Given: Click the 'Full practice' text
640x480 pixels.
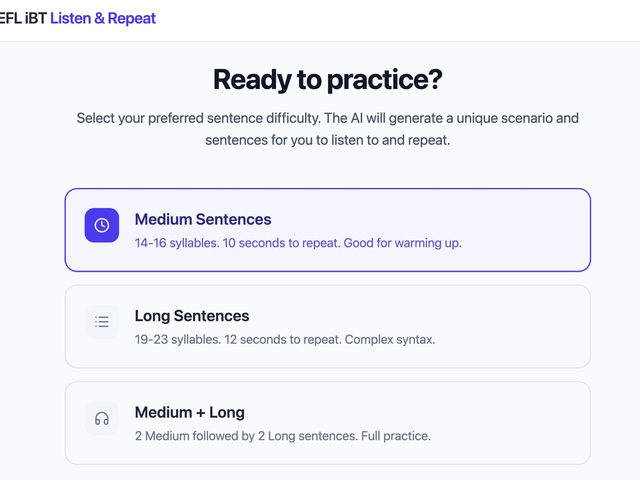Looking at the screenshot, I should (x=396, y=436).
